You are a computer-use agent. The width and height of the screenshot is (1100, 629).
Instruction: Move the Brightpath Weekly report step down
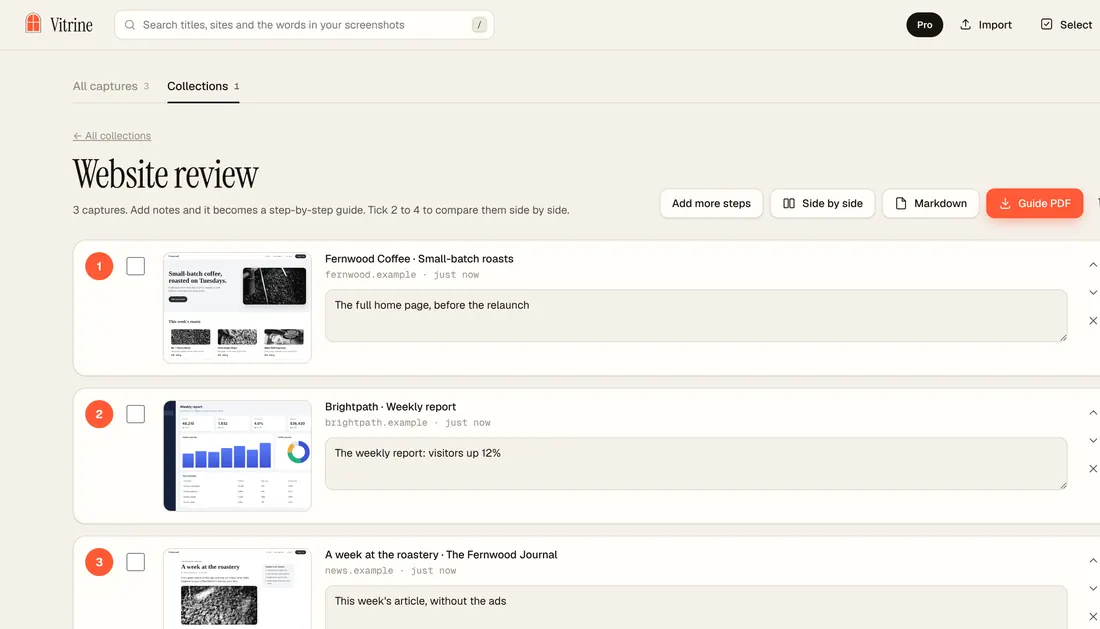click(1092, 440)
